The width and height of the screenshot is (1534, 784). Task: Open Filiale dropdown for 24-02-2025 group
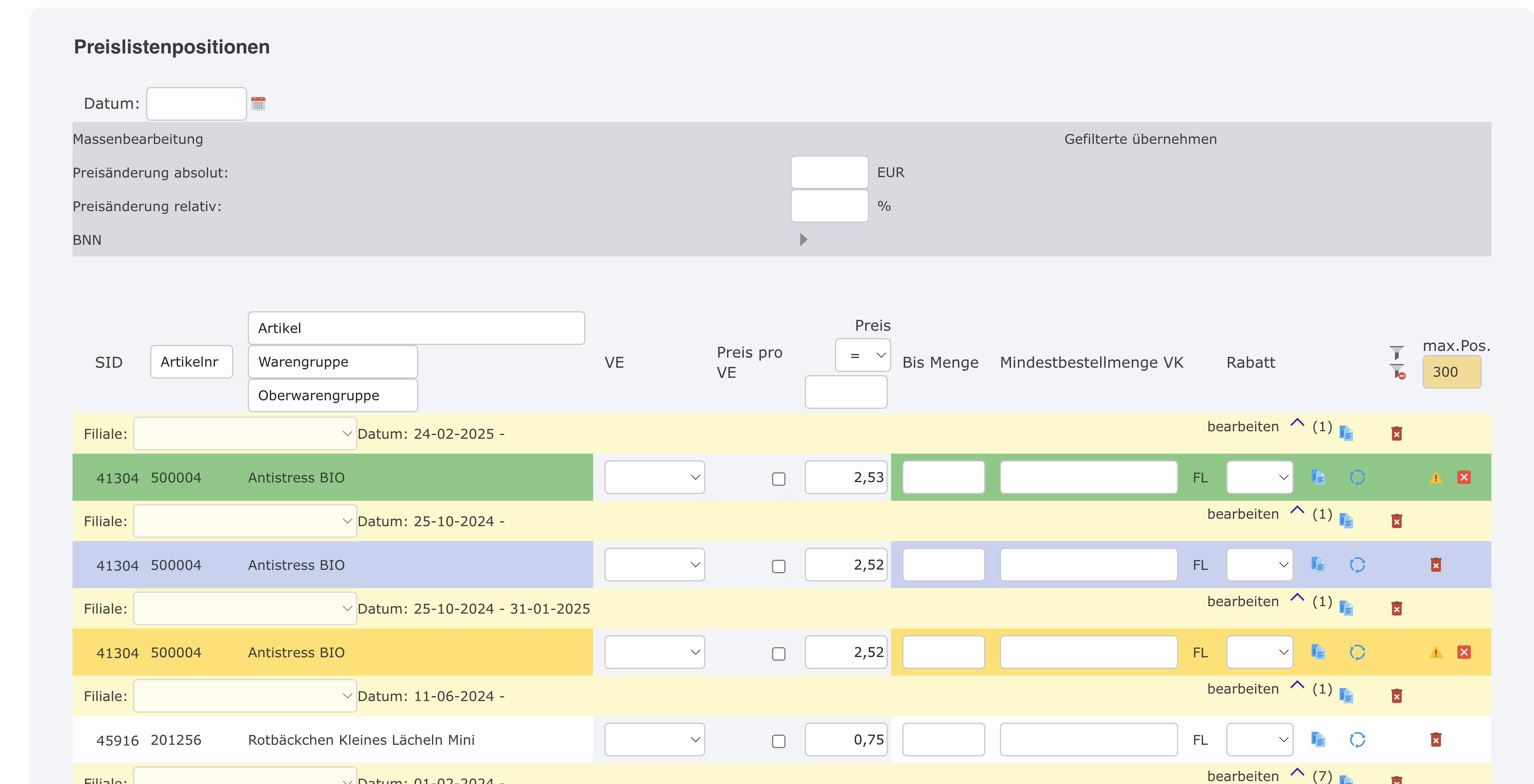(x=245, y=434)
